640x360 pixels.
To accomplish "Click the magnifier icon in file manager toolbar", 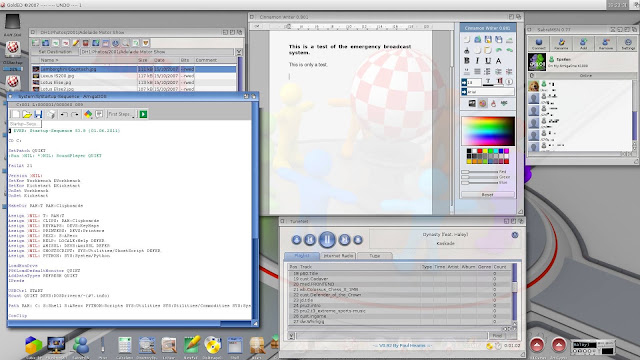I will click(126, 43).
